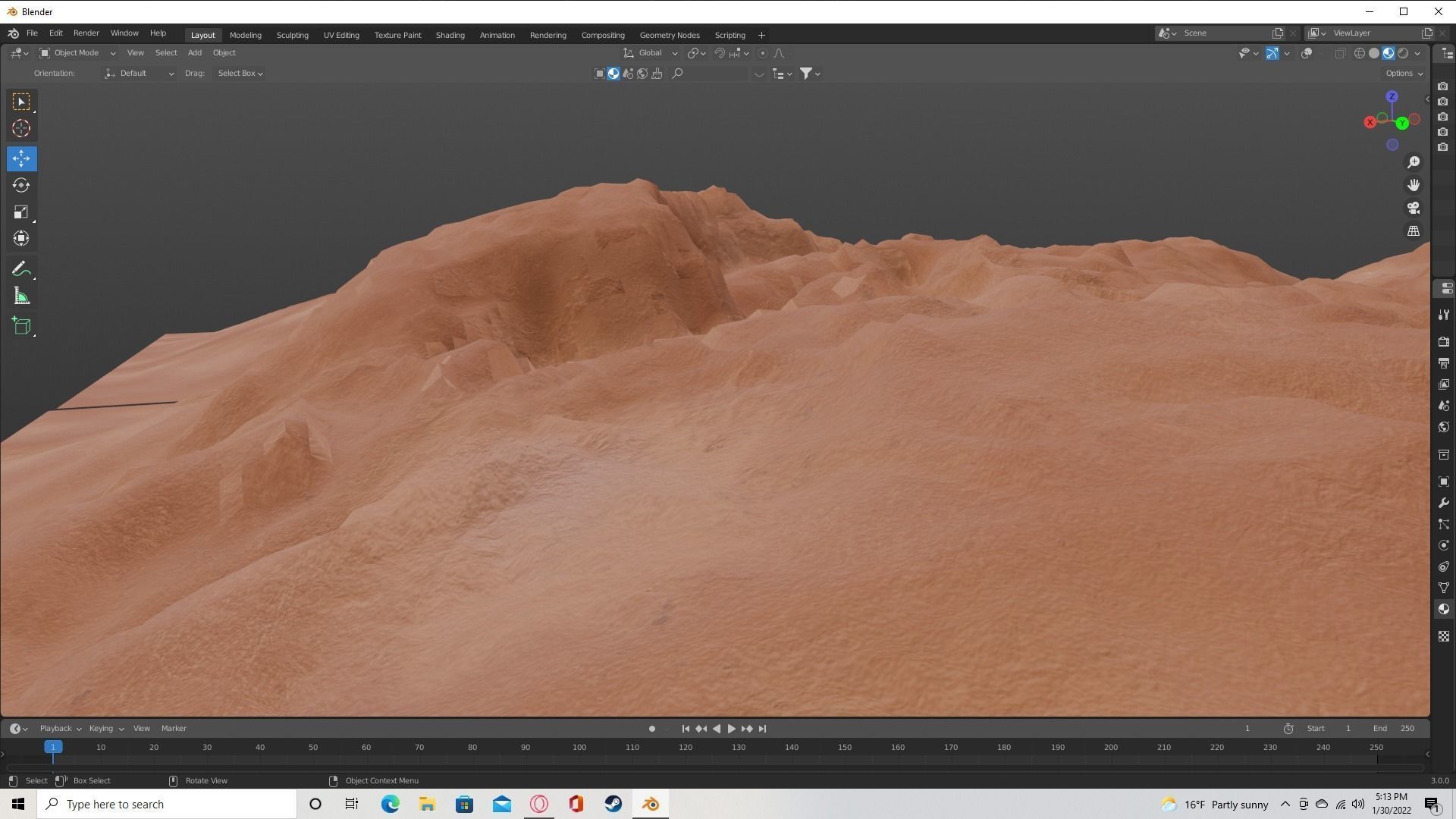Open the Physics properties tab

point(1444,545)
